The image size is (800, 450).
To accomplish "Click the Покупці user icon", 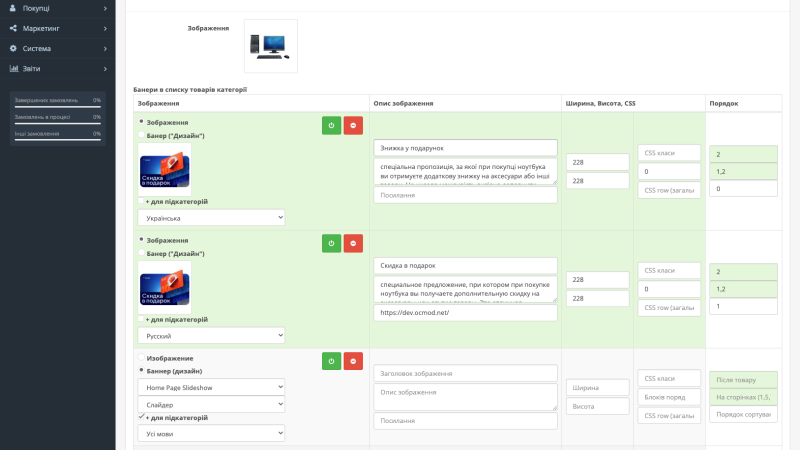I will click(x=13, y=8).
